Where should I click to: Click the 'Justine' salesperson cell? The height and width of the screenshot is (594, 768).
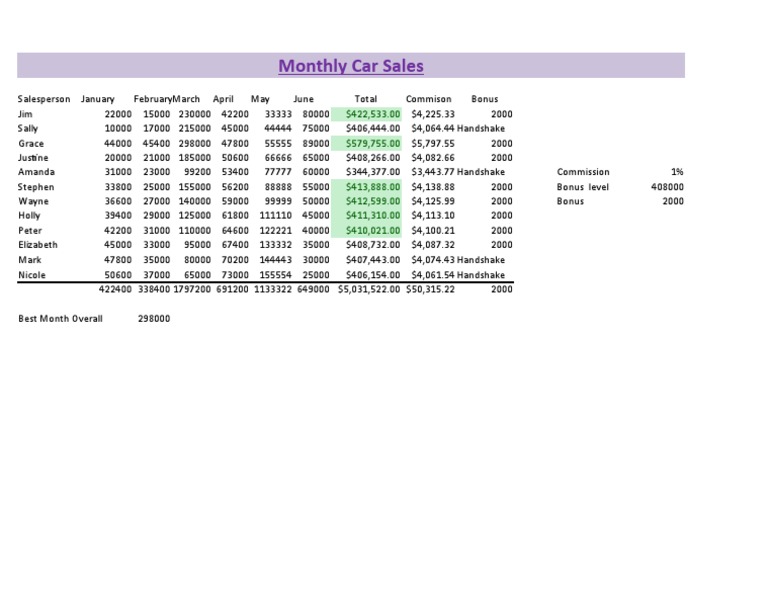pyautogui.click(x=33, y=158)
